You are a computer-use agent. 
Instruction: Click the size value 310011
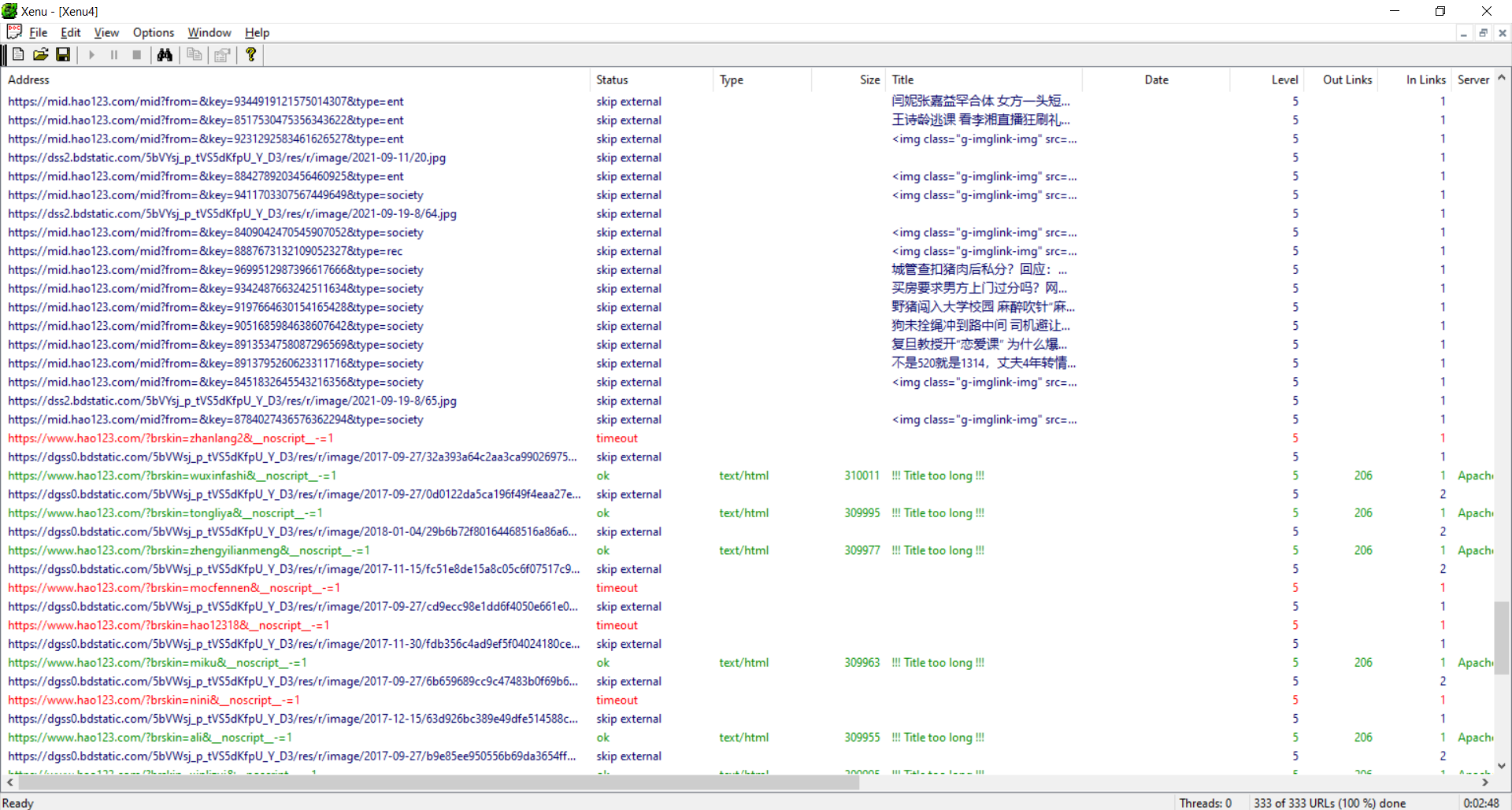pos(862,475)
